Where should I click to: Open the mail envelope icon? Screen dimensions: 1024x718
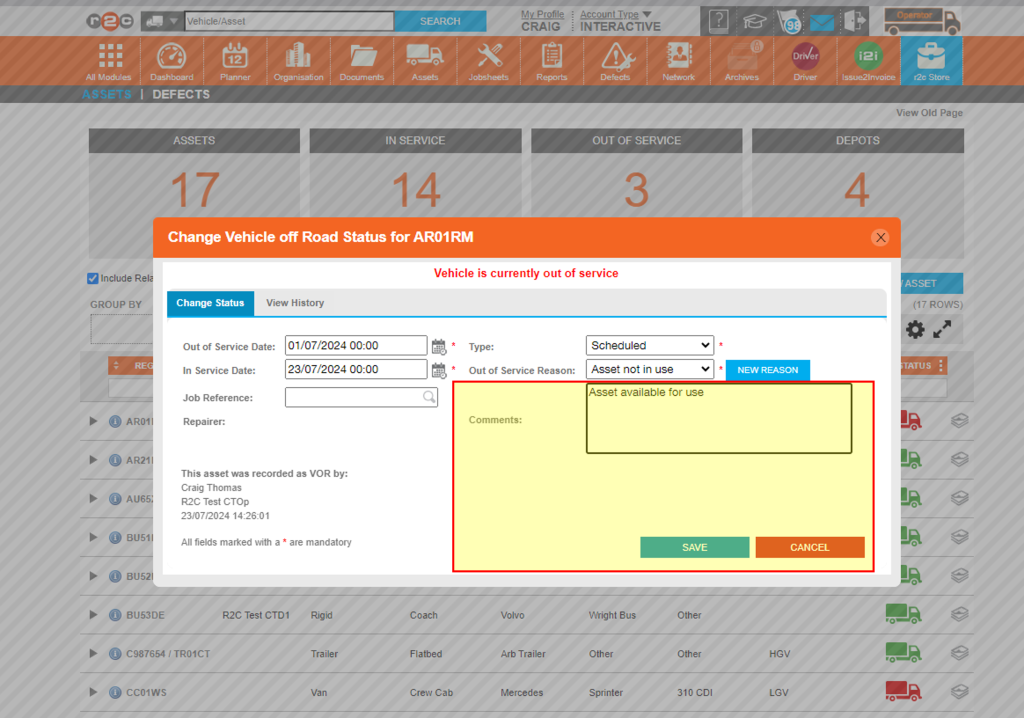pos(822,23)
